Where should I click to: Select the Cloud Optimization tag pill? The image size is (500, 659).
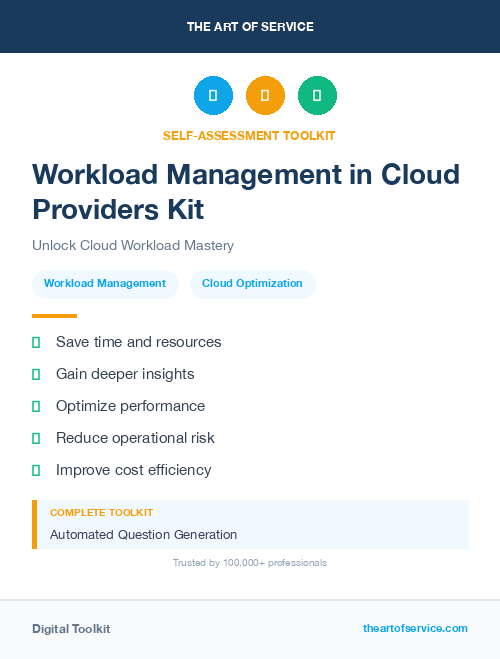tap(253, 284)
